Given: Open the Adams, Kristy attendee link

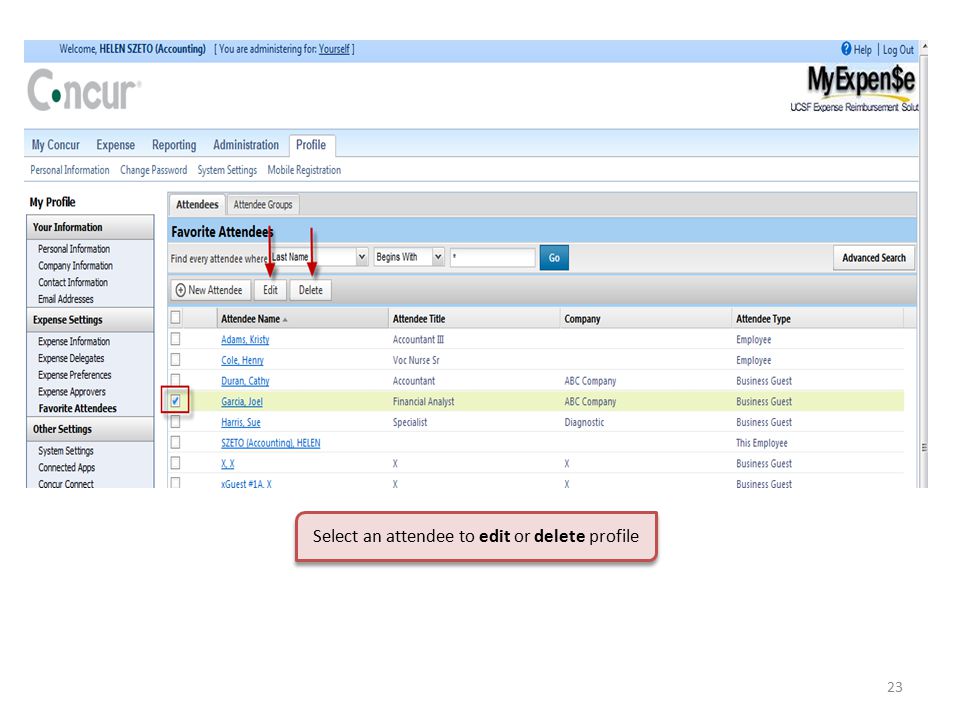Looking at the screenshot, I should pos(245,339).
